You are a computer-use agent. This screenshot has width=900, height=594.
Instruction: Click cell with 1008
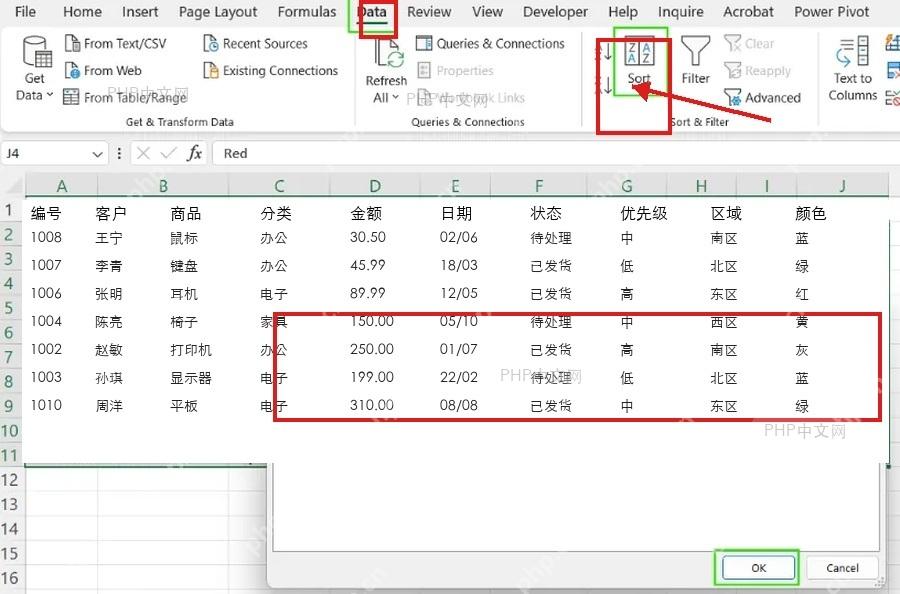point(46,237)
